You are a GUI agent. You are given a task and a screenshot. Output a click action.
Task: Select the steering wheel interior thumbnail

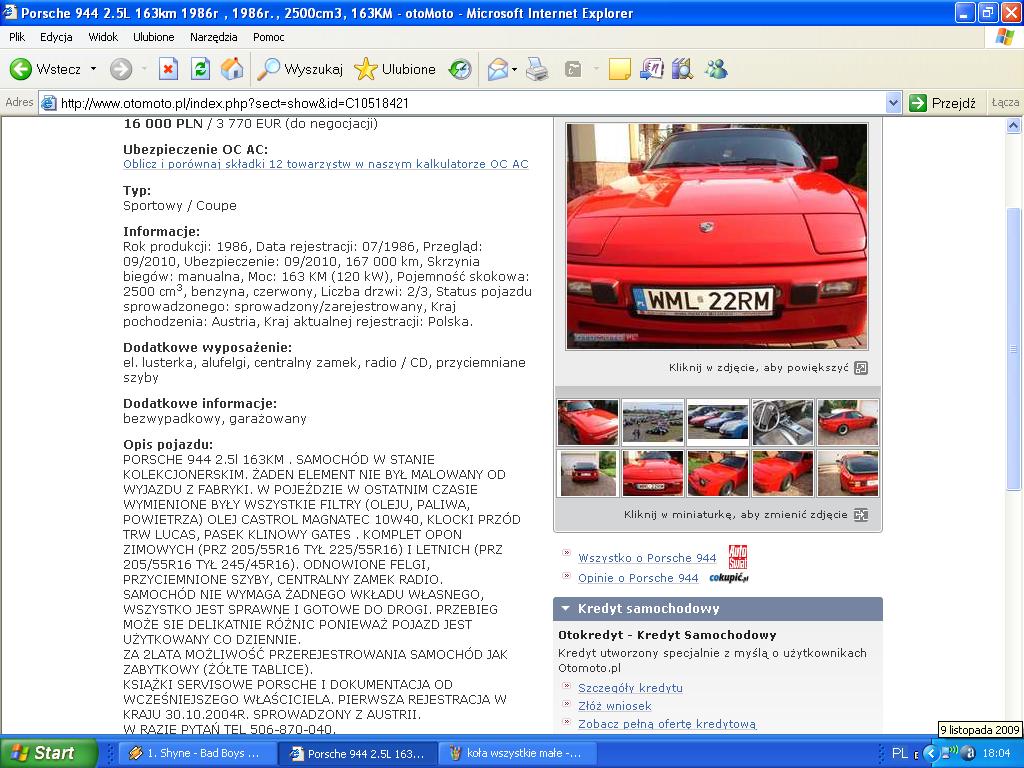(782, 421)
